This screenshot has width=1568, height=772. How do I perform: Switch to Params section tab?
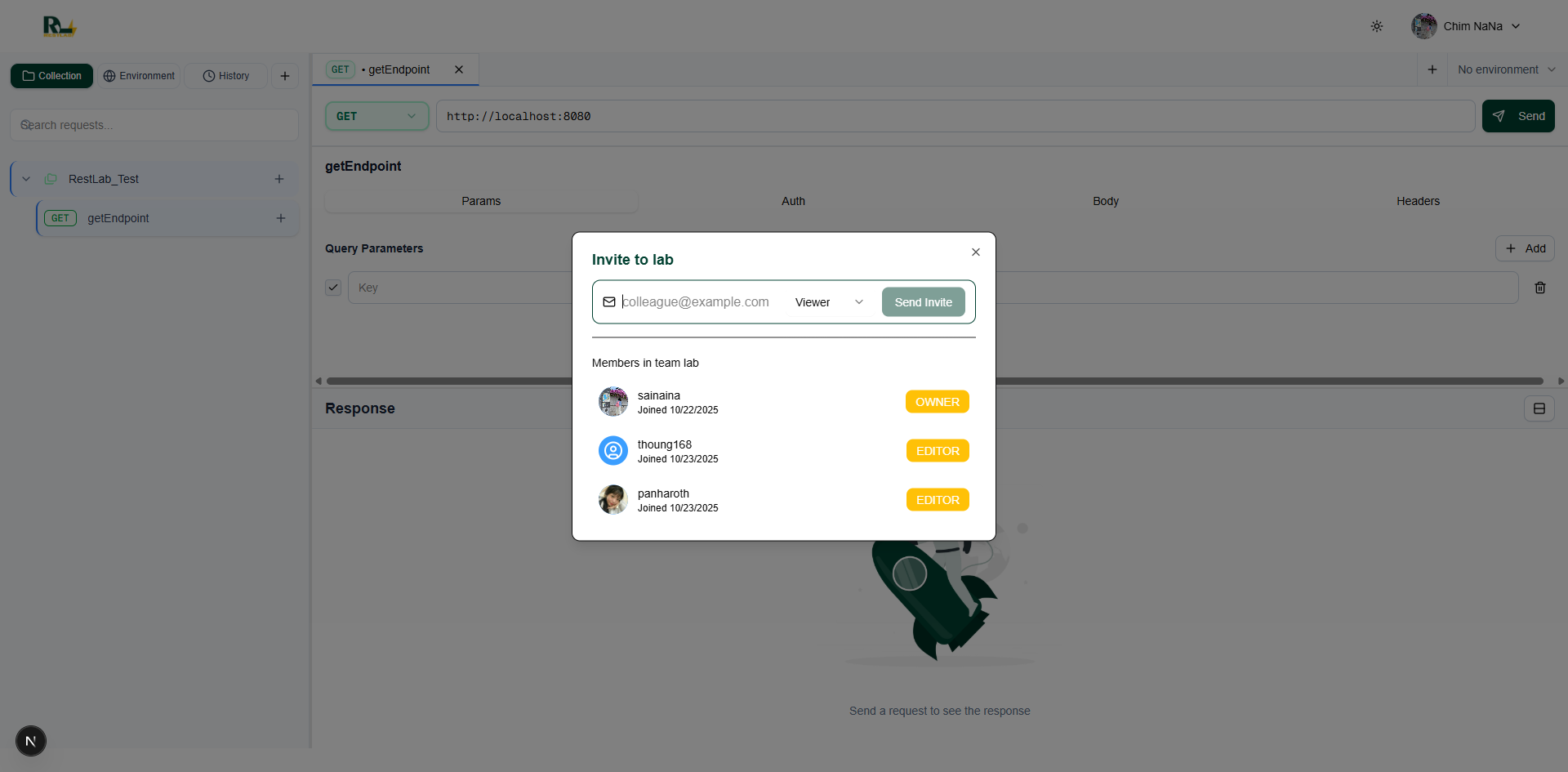click(x=481, y=201)
